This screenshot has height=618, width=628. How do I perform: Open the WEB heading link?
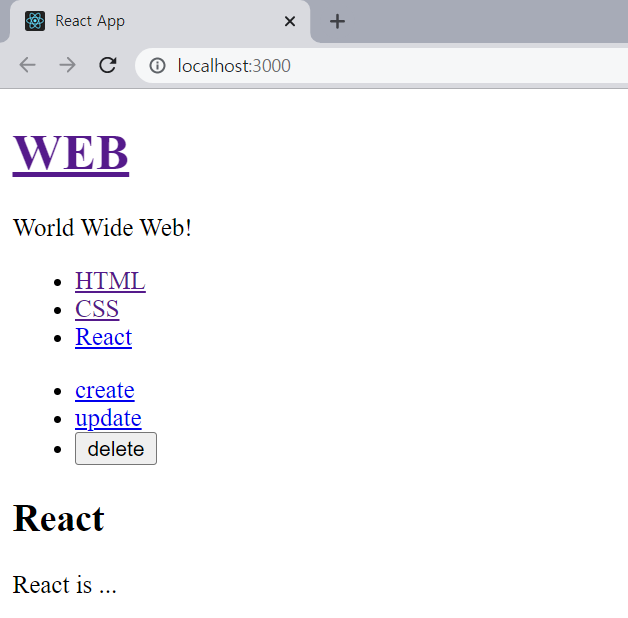[x=71, y=153]
